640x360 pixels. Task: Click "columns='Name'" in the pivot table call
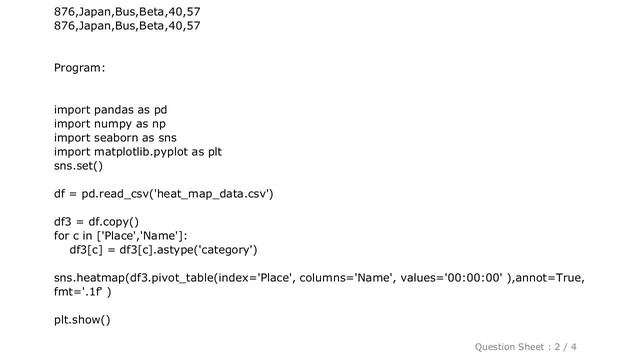[x=347, y=278]
